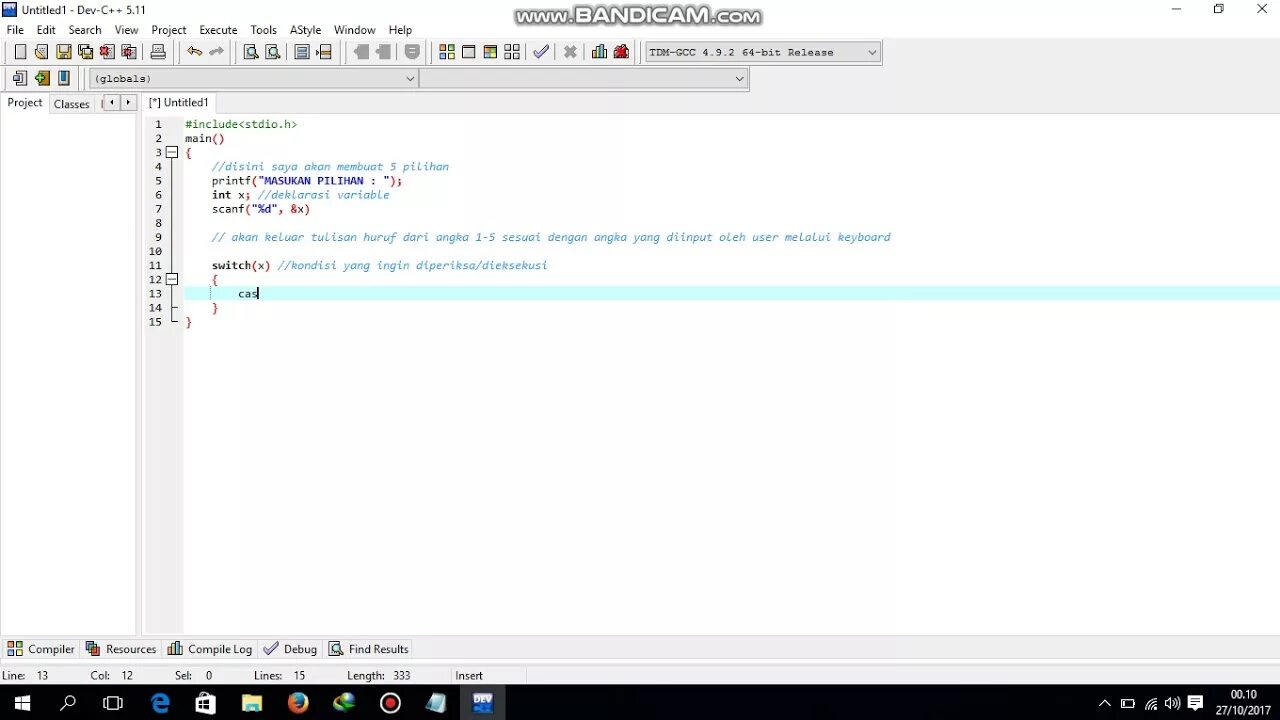The width and height of the screenshot is (1280, 720).
Task: Open the AStyle menu
Action: [x=305, y=30]
